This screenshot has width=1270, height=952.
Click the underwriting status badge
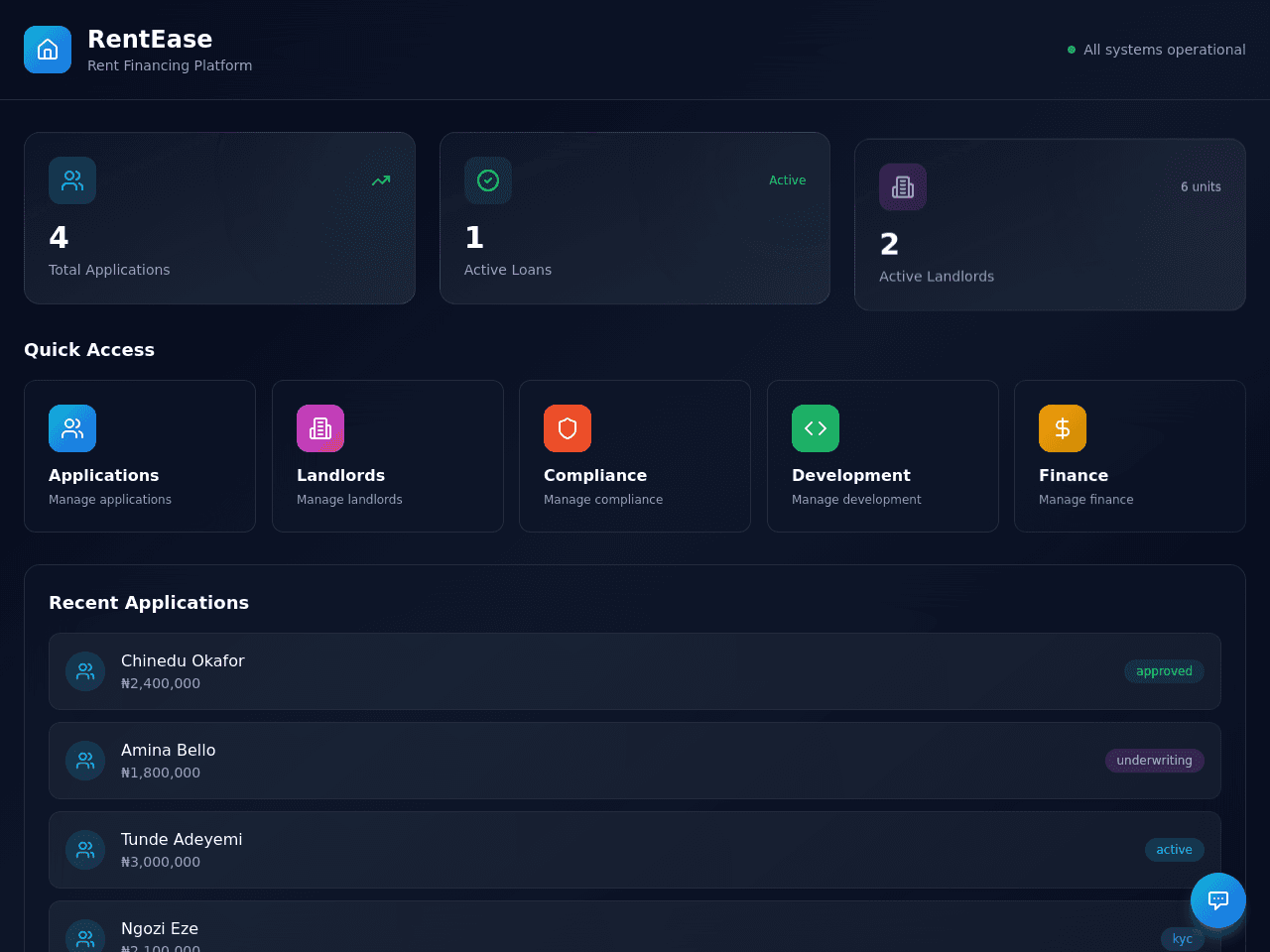(x=1154, y=761)
